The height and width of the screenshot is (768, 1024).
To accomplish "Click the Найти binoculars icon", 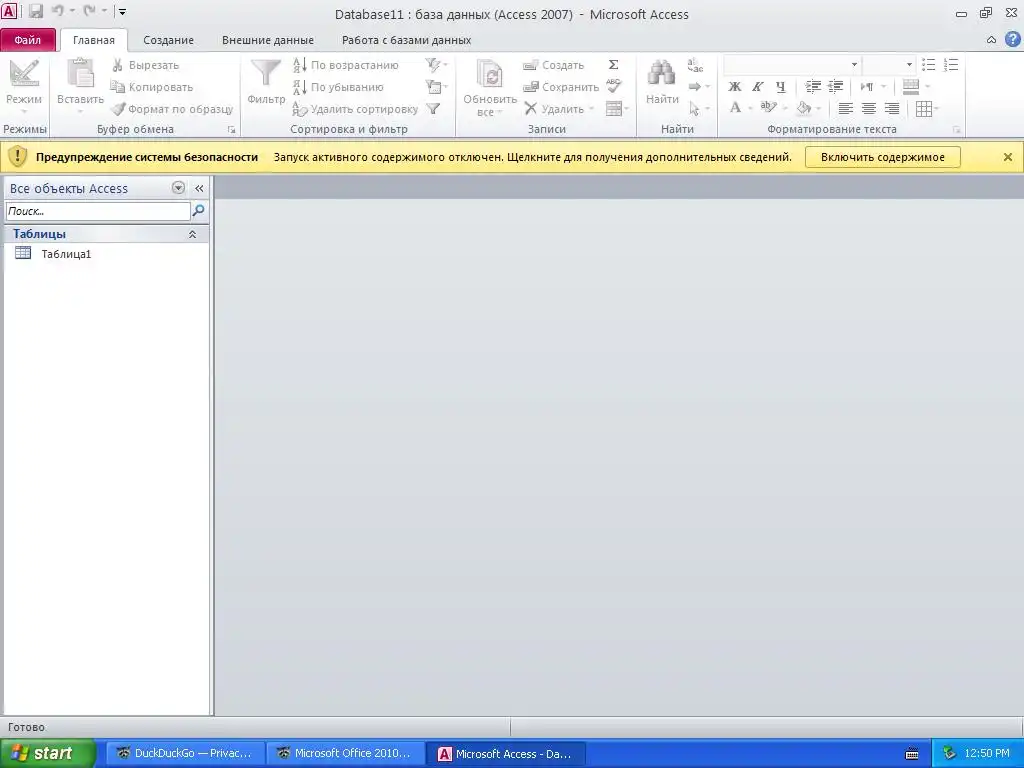I will click(x=662, y=73).
